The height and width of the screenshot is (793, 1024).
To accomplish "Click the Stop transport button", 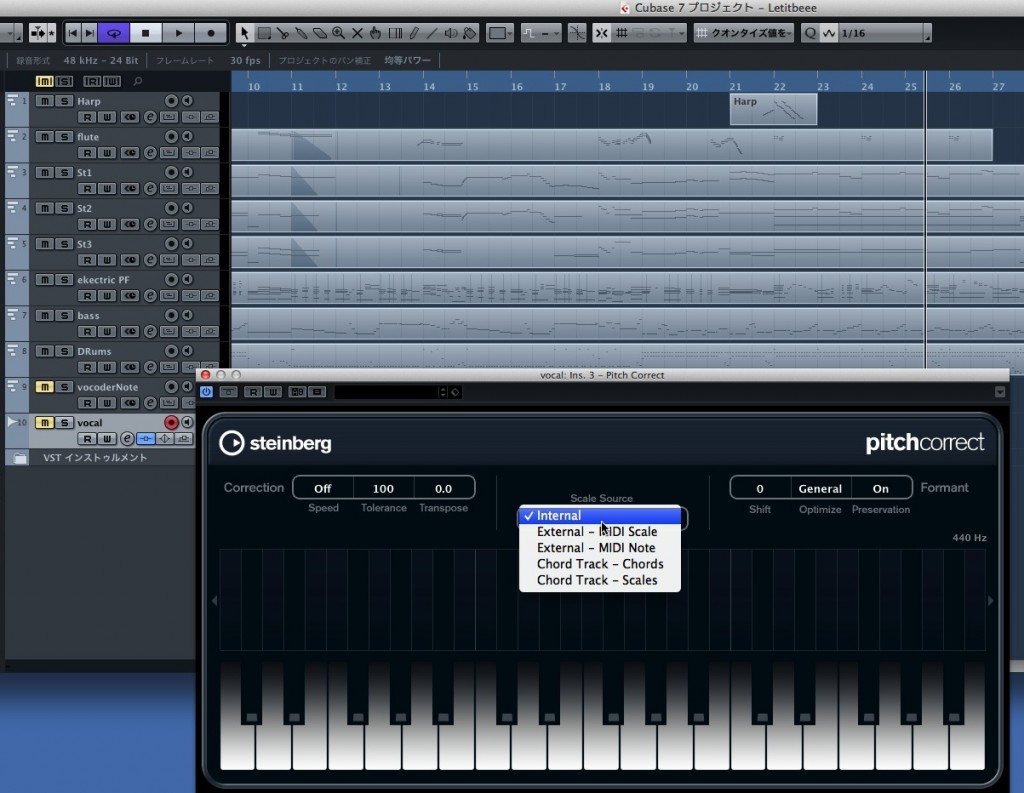I will tap(146, 33).
